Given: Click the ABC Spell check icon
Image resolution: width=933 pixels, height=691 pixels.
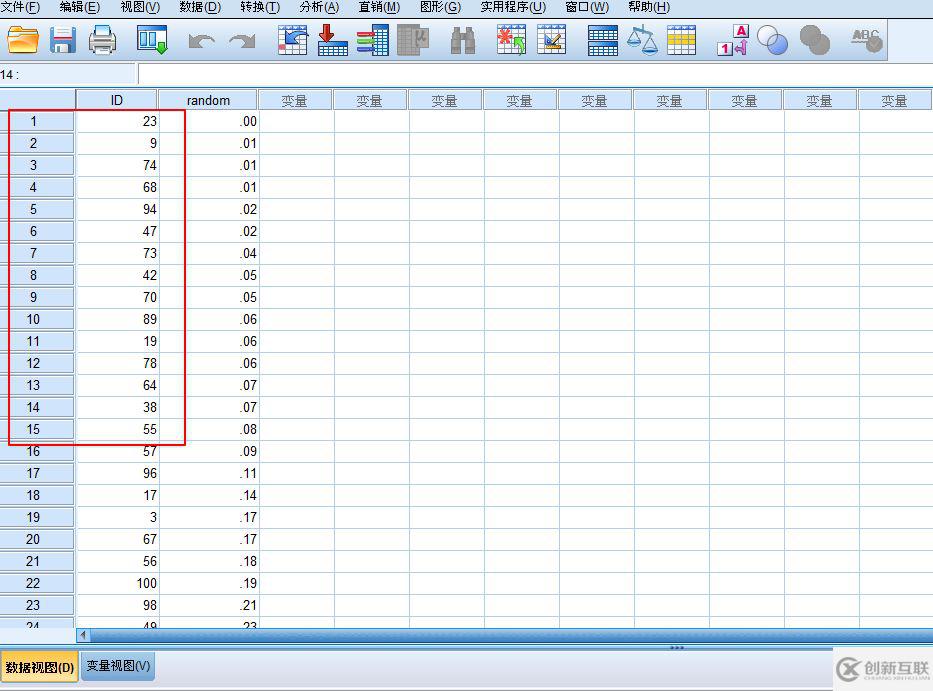Looking at the screenshot, I should point(866,40).
